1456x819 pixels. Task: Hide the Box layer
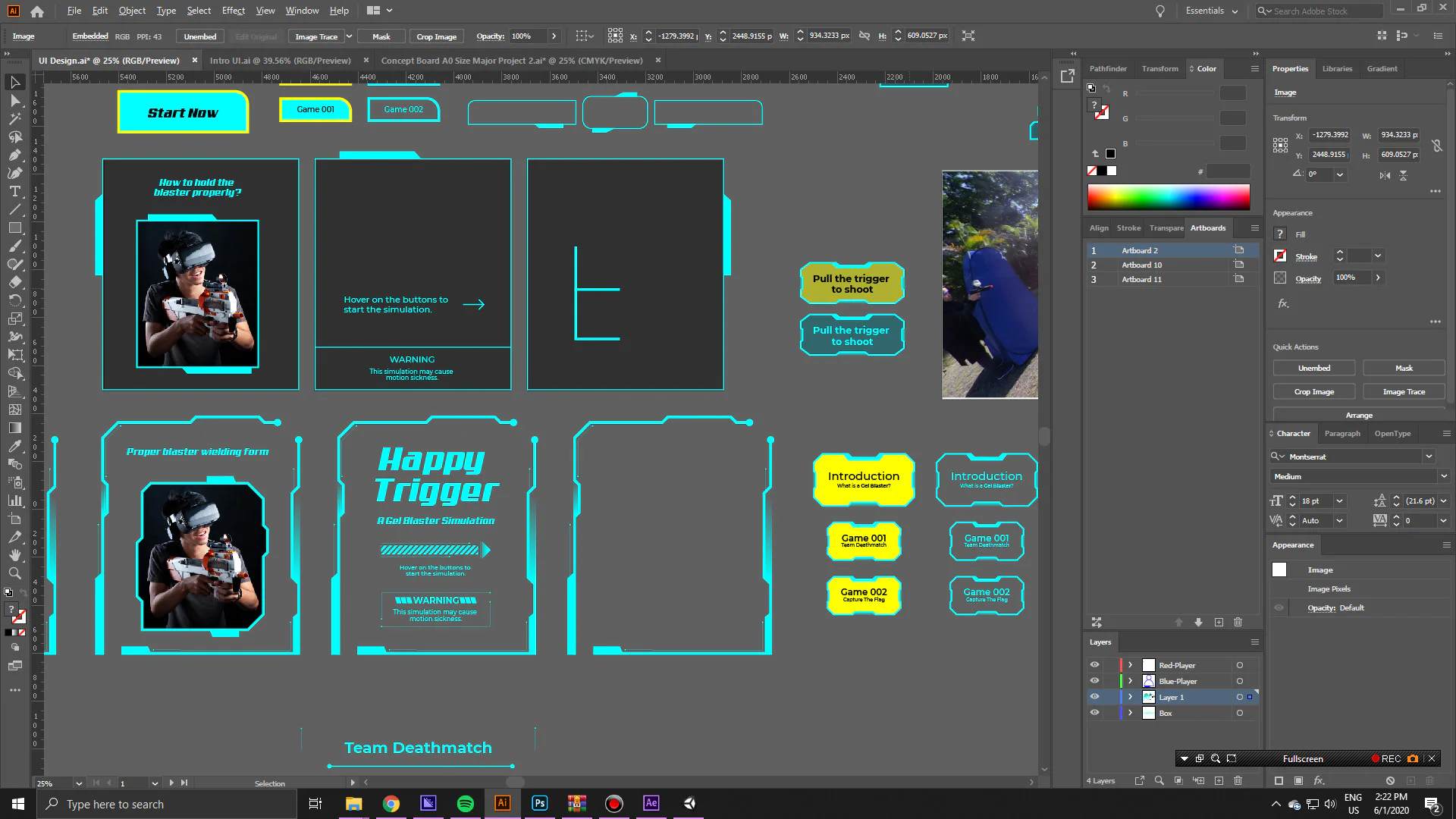pyautogui.click(x=1094, y=713)
